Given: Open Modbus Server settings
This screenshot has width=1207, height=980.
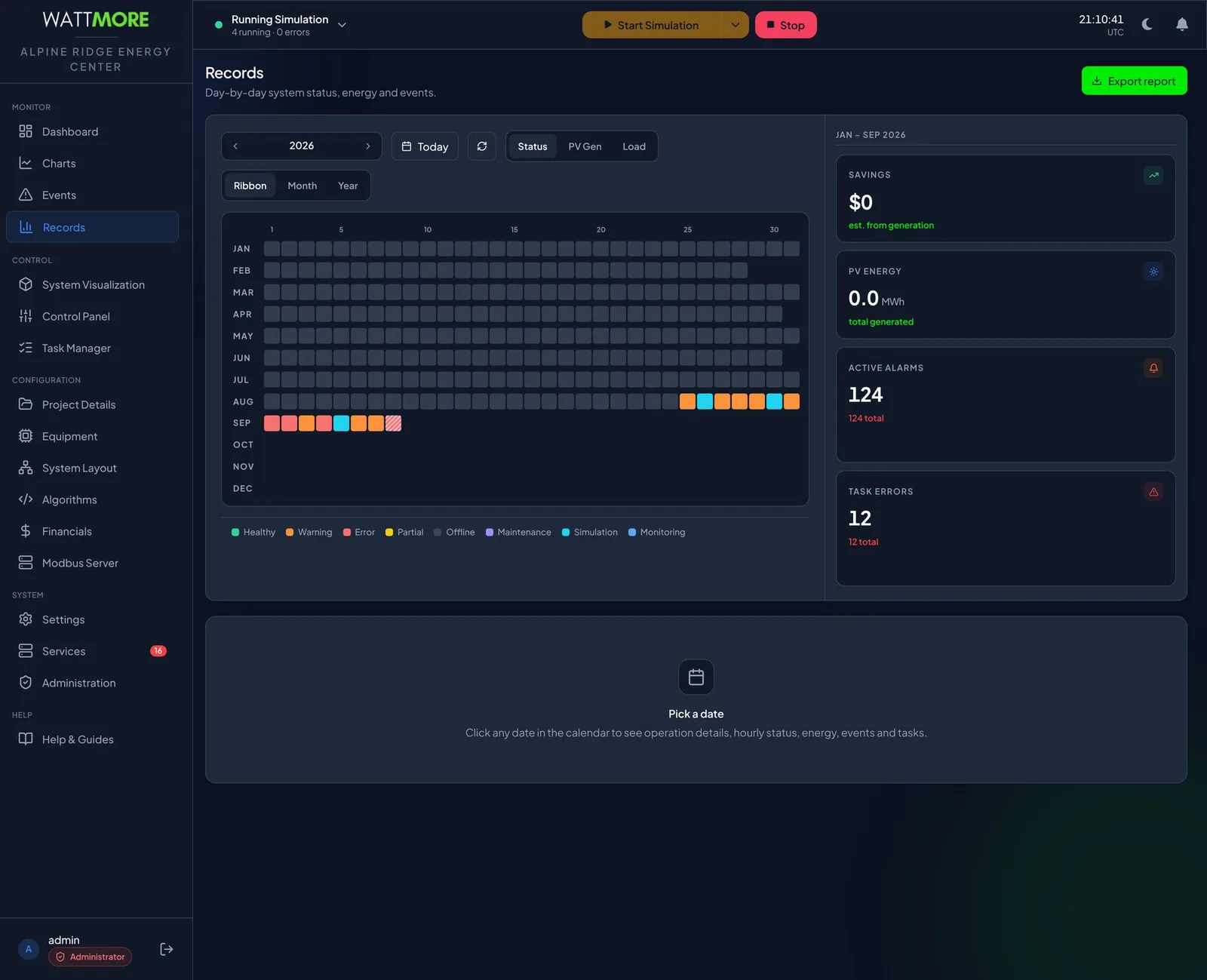Looking at the screenshot, I should (x=92, y=563).
